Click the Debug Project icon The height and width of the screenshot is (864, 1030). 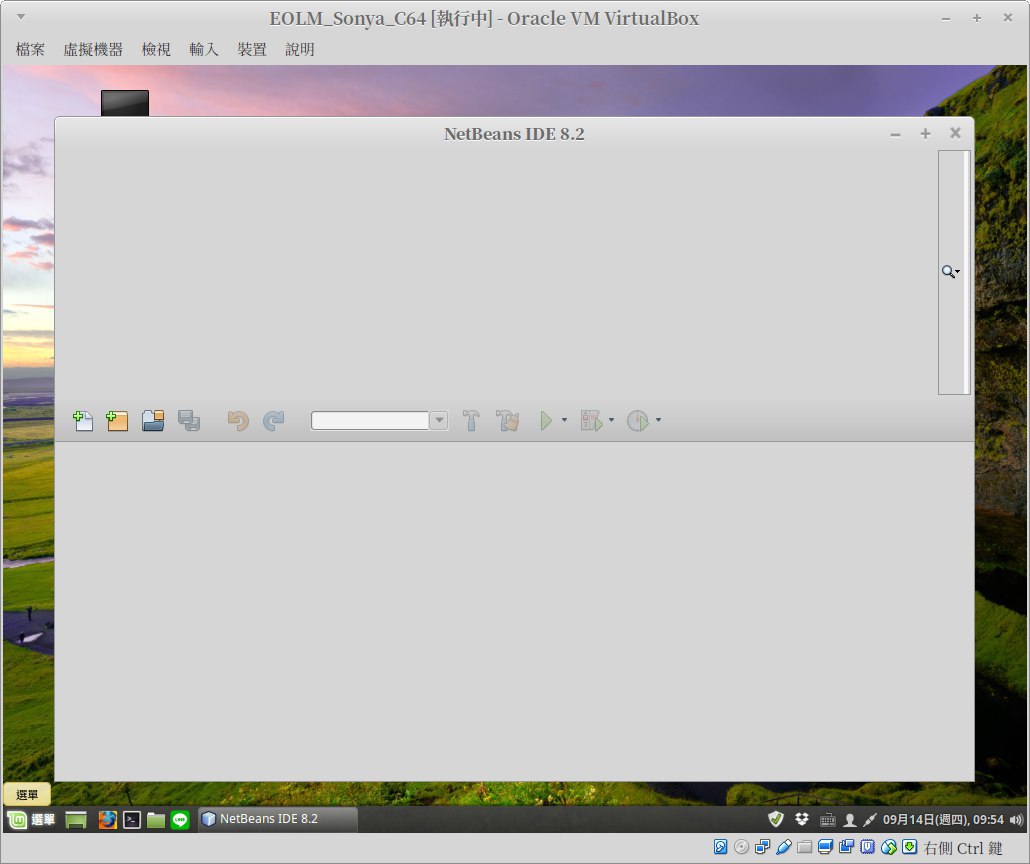(591, 421)
